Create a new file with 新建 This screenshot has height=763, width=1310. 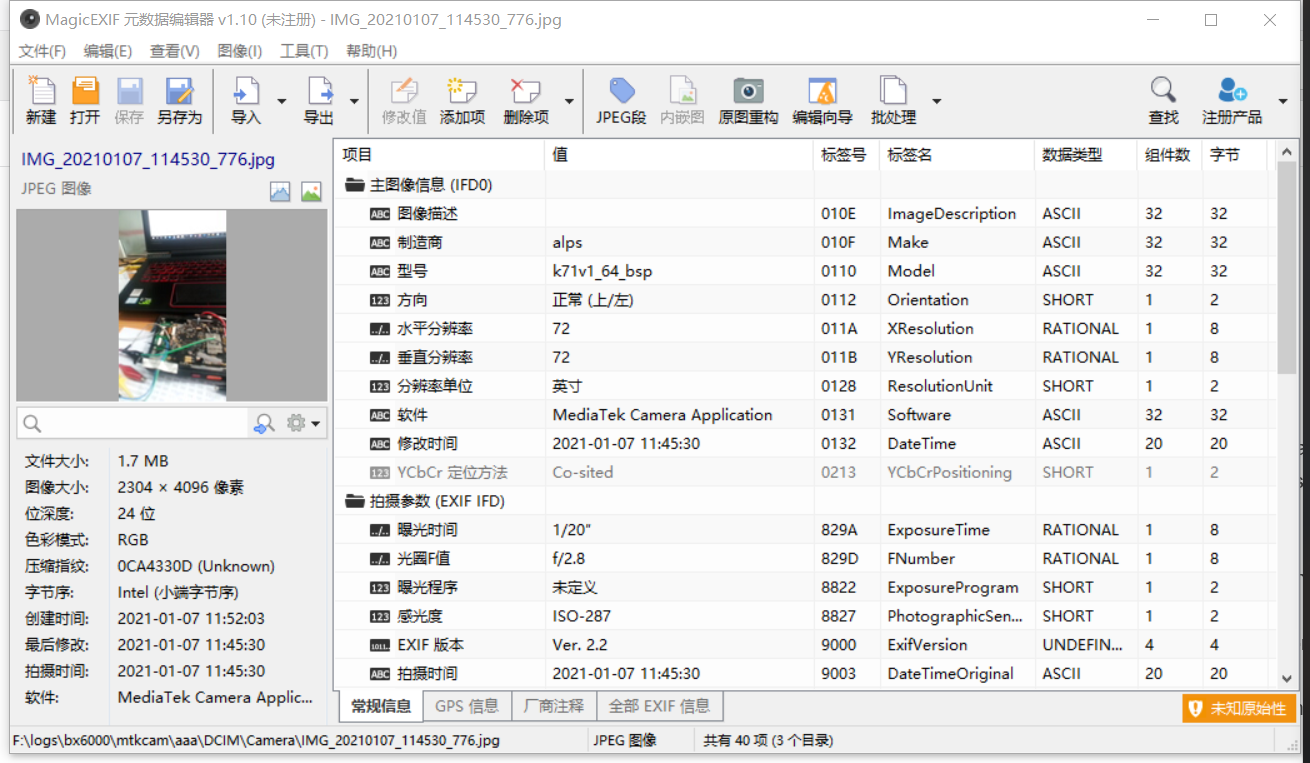click(x=40, y=99)
